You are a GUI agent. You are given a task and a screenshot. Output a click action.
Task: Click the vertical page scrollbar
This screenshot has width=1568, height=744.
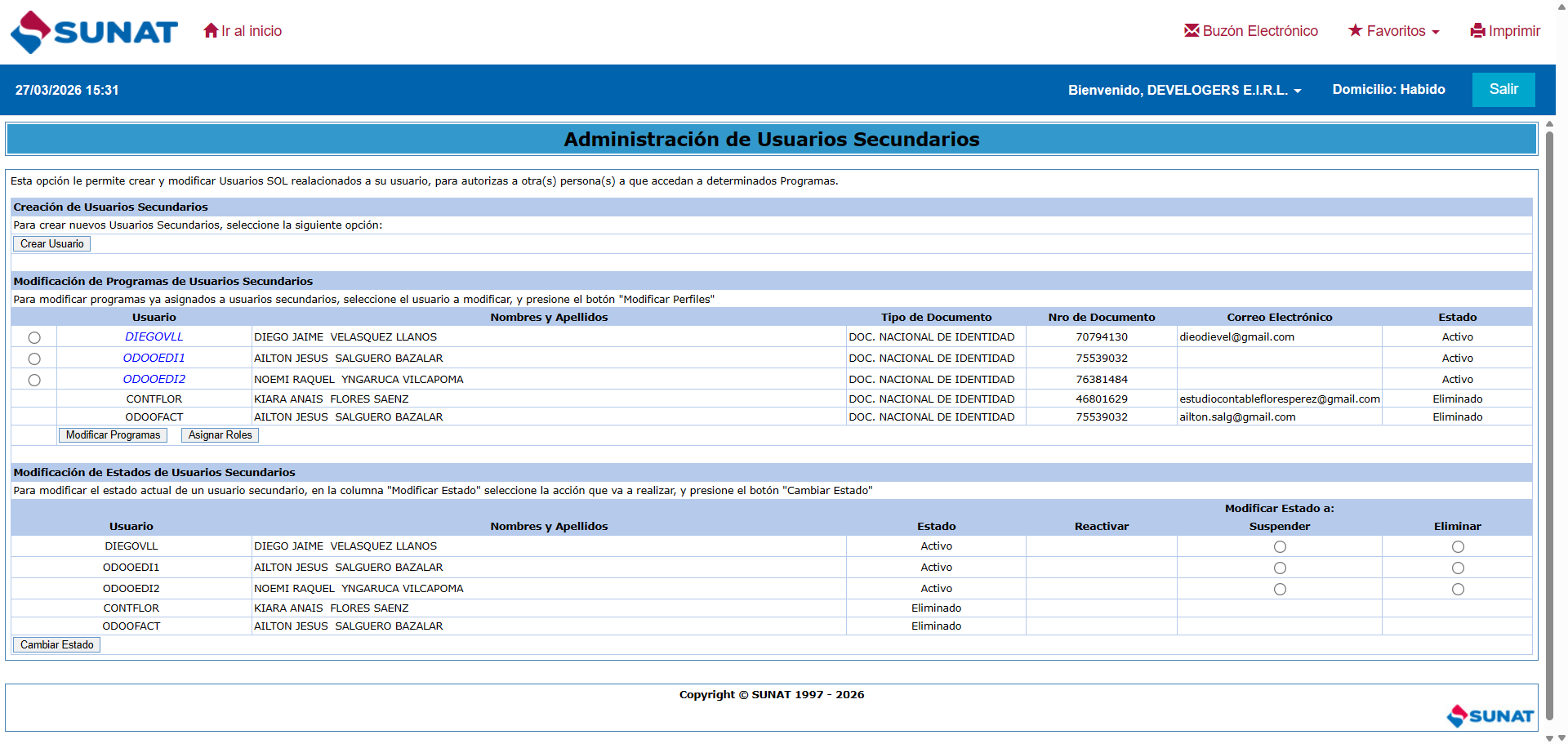coord(1549,408)
